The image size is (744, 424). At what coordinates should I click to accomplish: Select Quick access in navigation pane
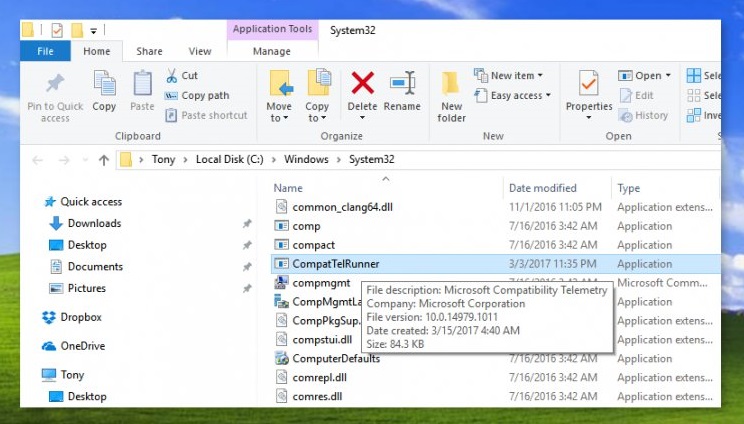pyautogui.click(x=91, y=202)
